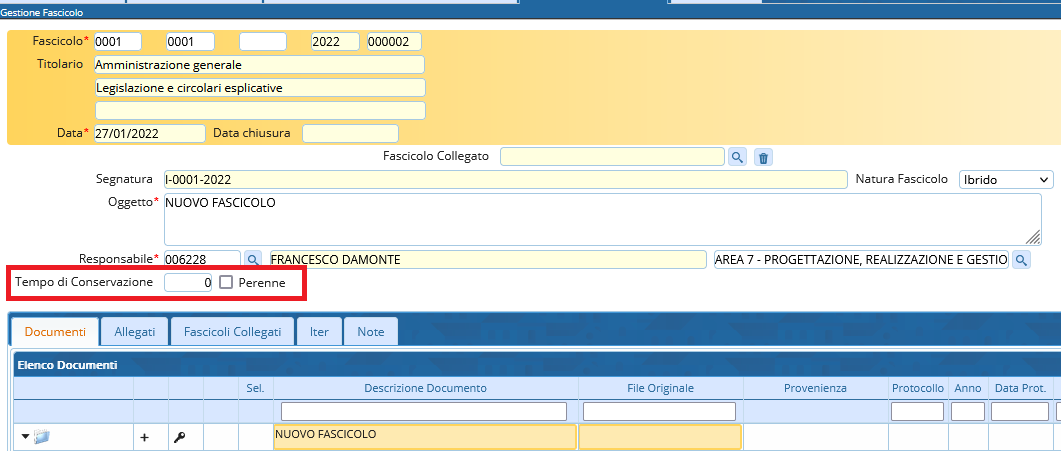The image size is (1061, 451).
Task: Switch to the Allegati tab
Action: pyautogui.click(x=134, y=331)
